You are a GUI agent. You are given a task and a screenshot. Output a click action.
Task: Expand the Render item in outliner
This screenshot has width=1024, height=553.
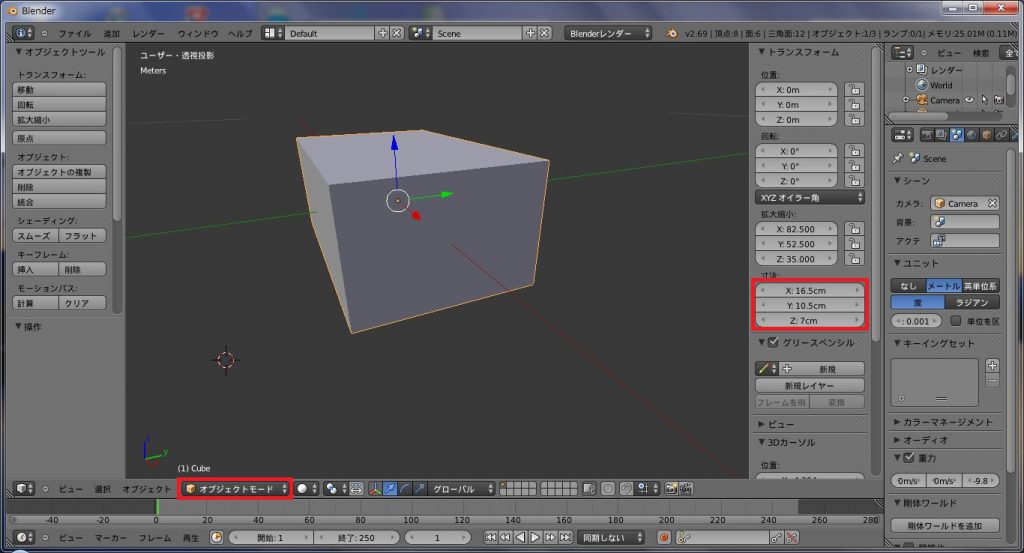click(x=909, y=69)
